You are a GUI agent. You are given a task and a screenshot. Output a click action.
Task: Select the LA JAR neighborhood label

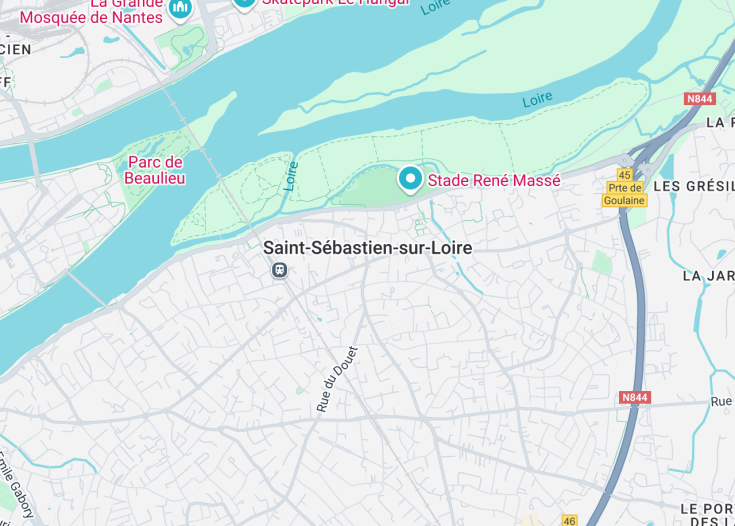point(708,276)
